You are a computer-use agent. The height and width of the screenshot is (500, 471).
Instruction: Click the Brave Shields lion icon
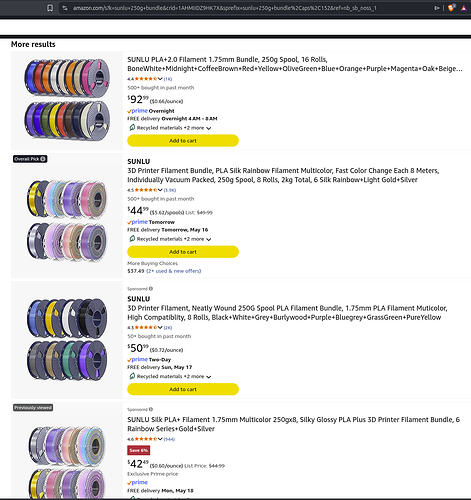coord(451,8)
